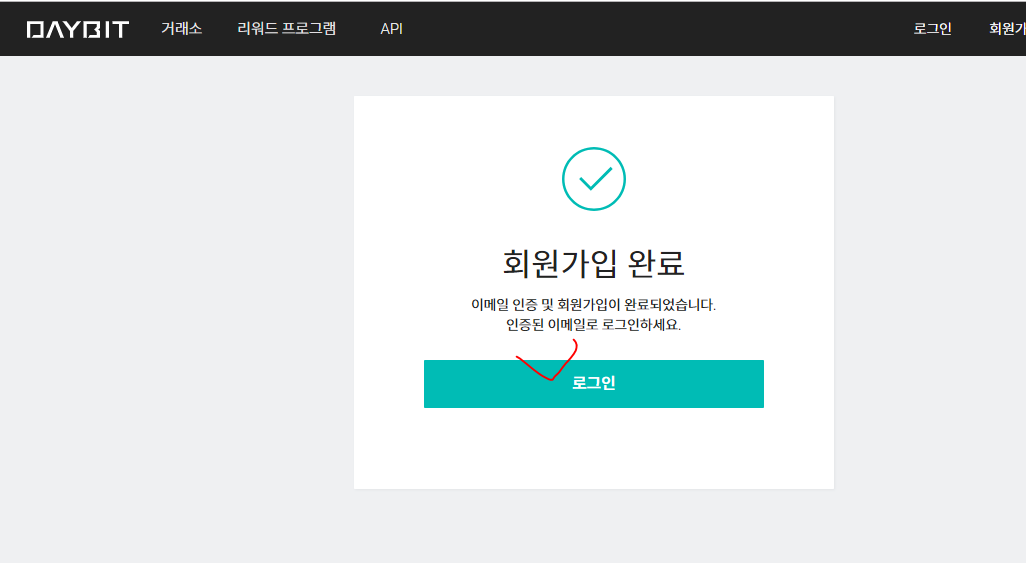Click the red hand-drawn check mark
1026x563 pixels.
(x=547, y=360)
